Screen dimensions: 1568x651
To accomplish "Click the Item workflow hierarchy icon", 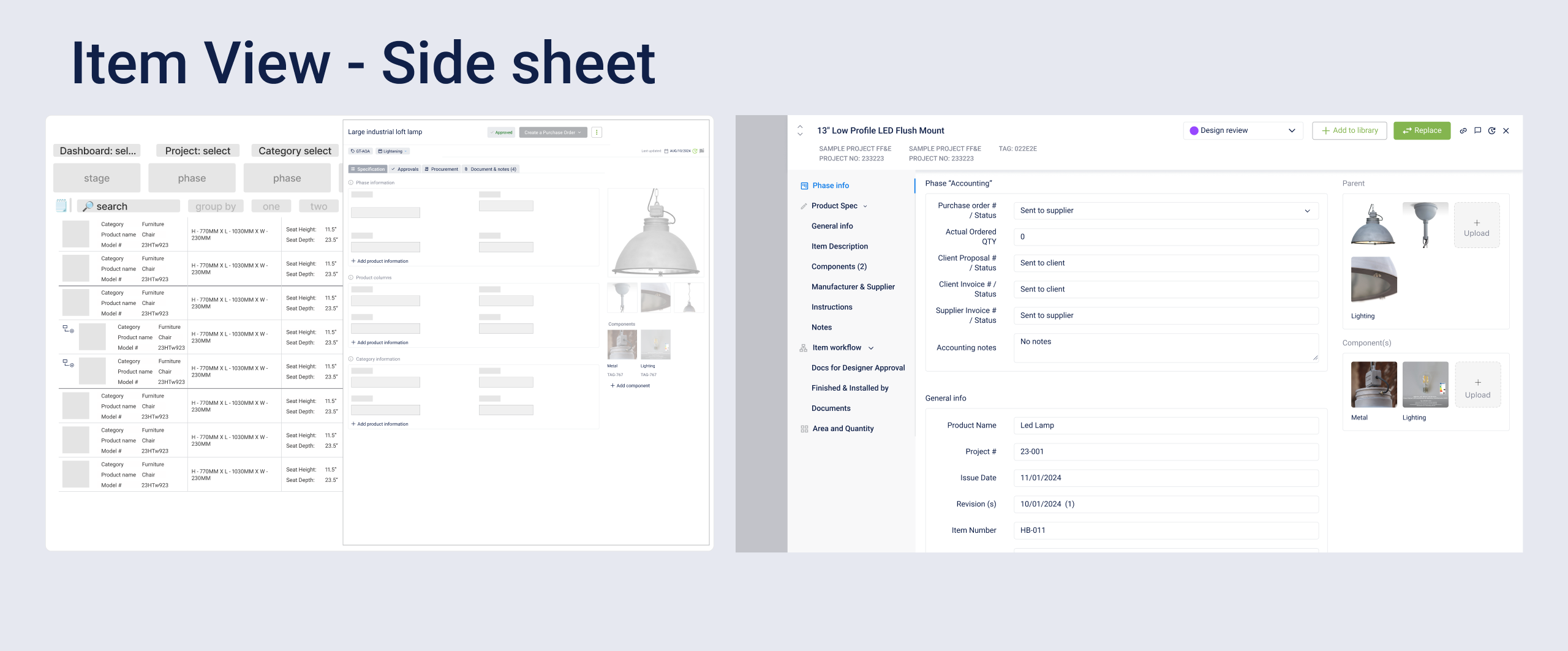I will point(803,348).
